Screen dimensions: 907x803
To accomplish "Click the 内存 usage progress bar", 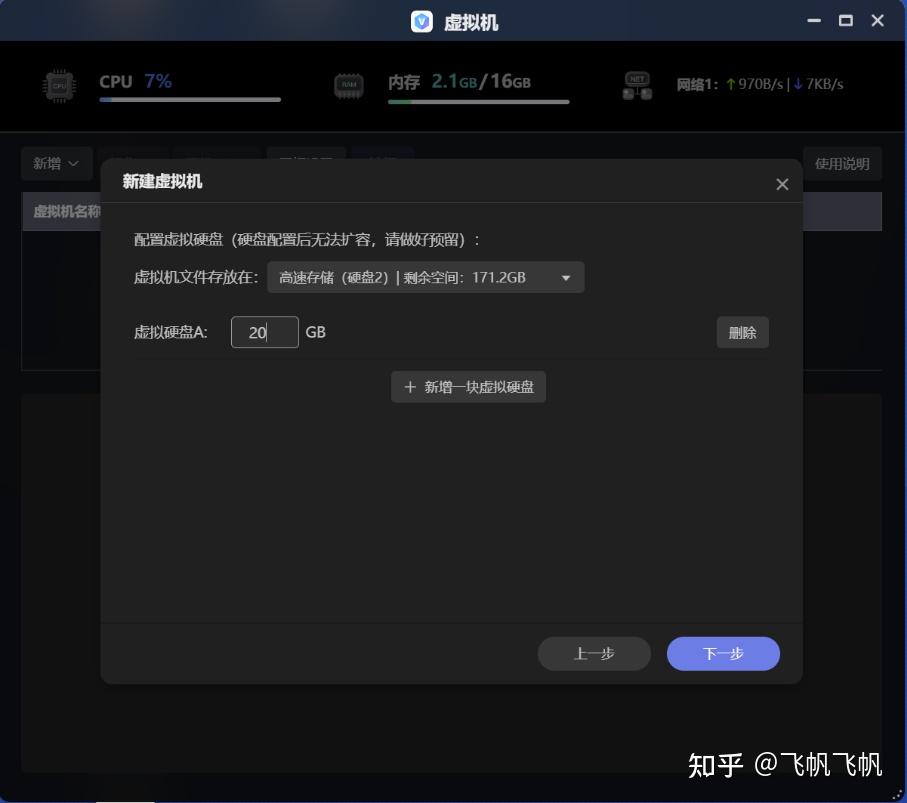I will [x=478, y=100].
